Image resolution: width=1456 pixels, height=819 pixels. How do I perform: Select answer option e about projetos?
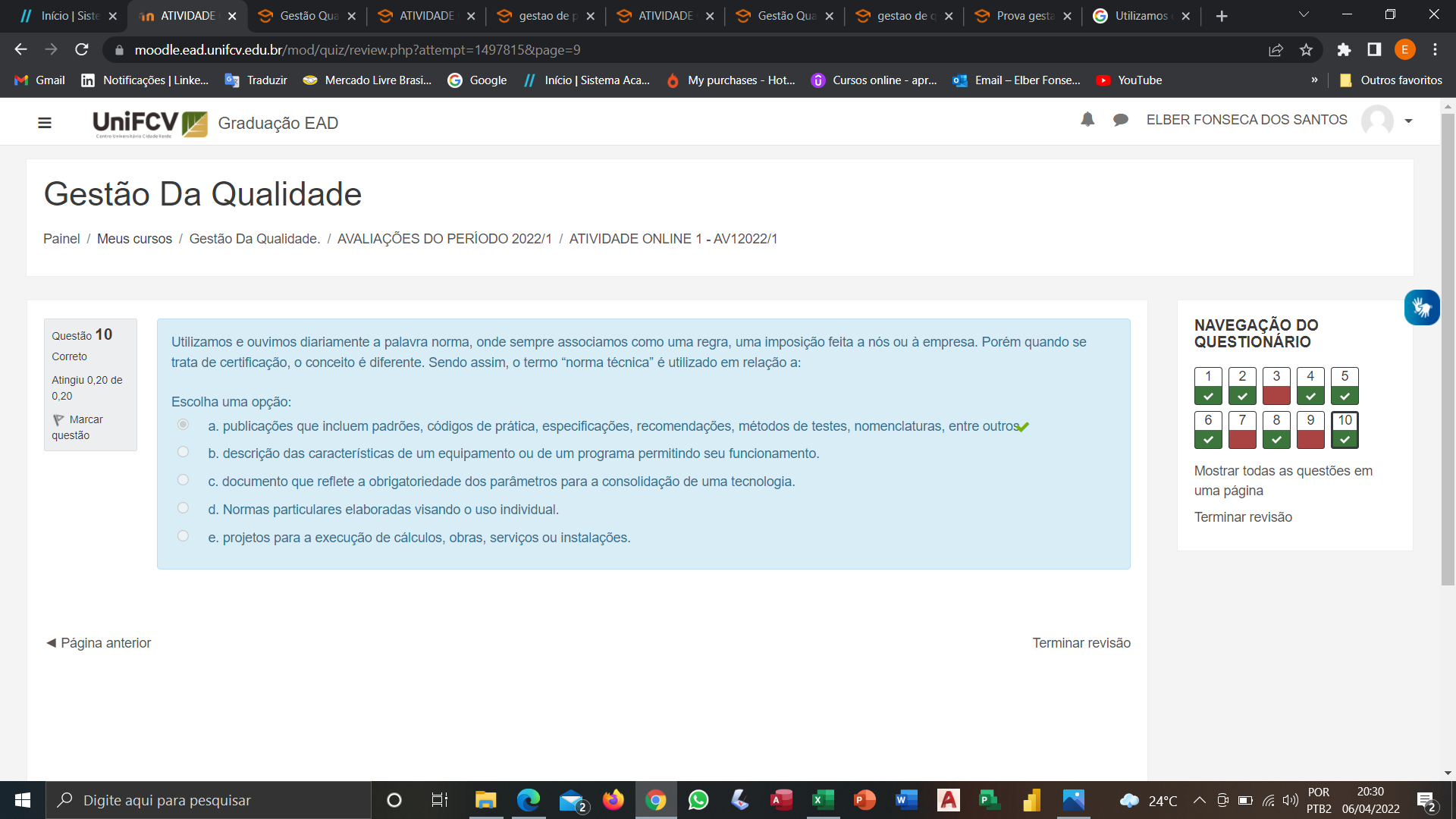pyautogui.click(x=183, y=535)
